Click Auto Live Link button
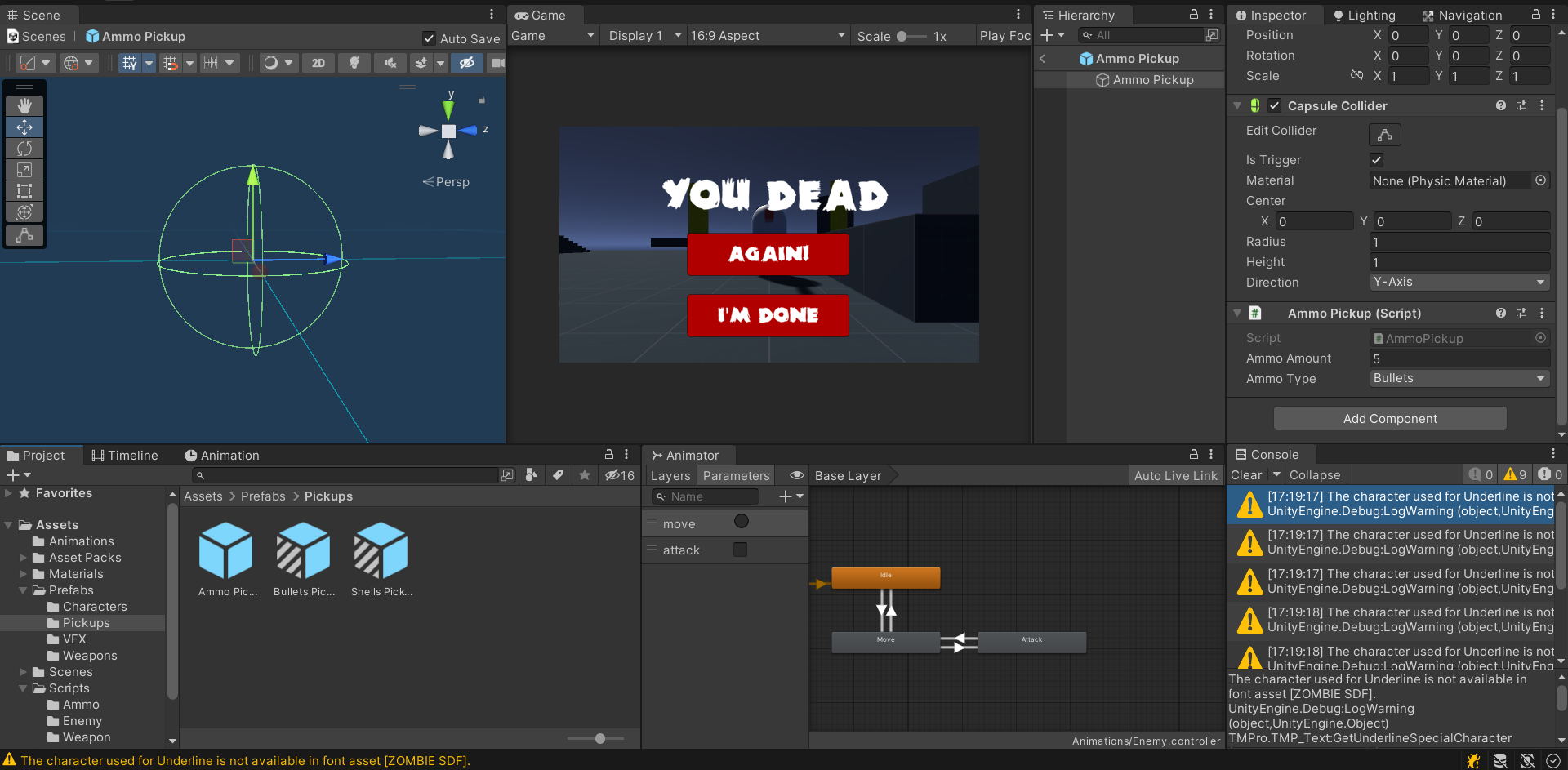This screenshot has height=770, width=1568. click(1175, 476)
